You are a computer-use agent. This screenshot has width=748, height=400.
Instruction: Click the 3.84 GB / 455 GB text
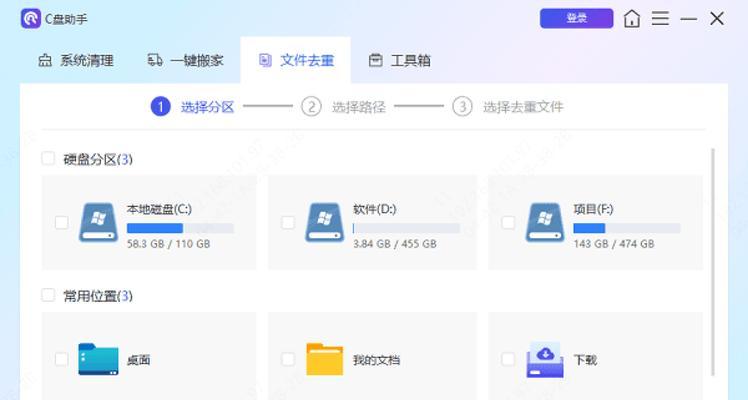click(x=395, y=244)
